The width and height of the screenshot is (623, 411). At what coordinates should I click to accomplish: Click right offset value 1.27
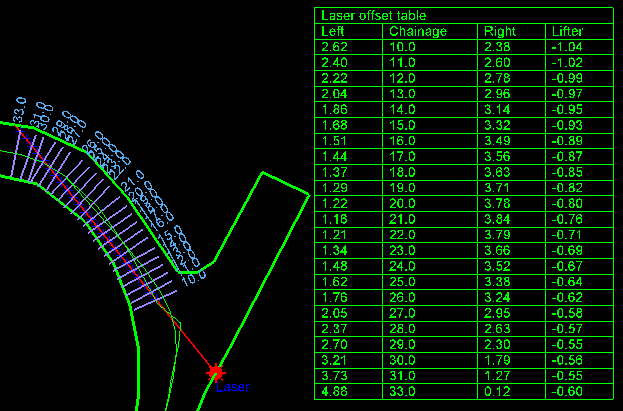point(497,376)
